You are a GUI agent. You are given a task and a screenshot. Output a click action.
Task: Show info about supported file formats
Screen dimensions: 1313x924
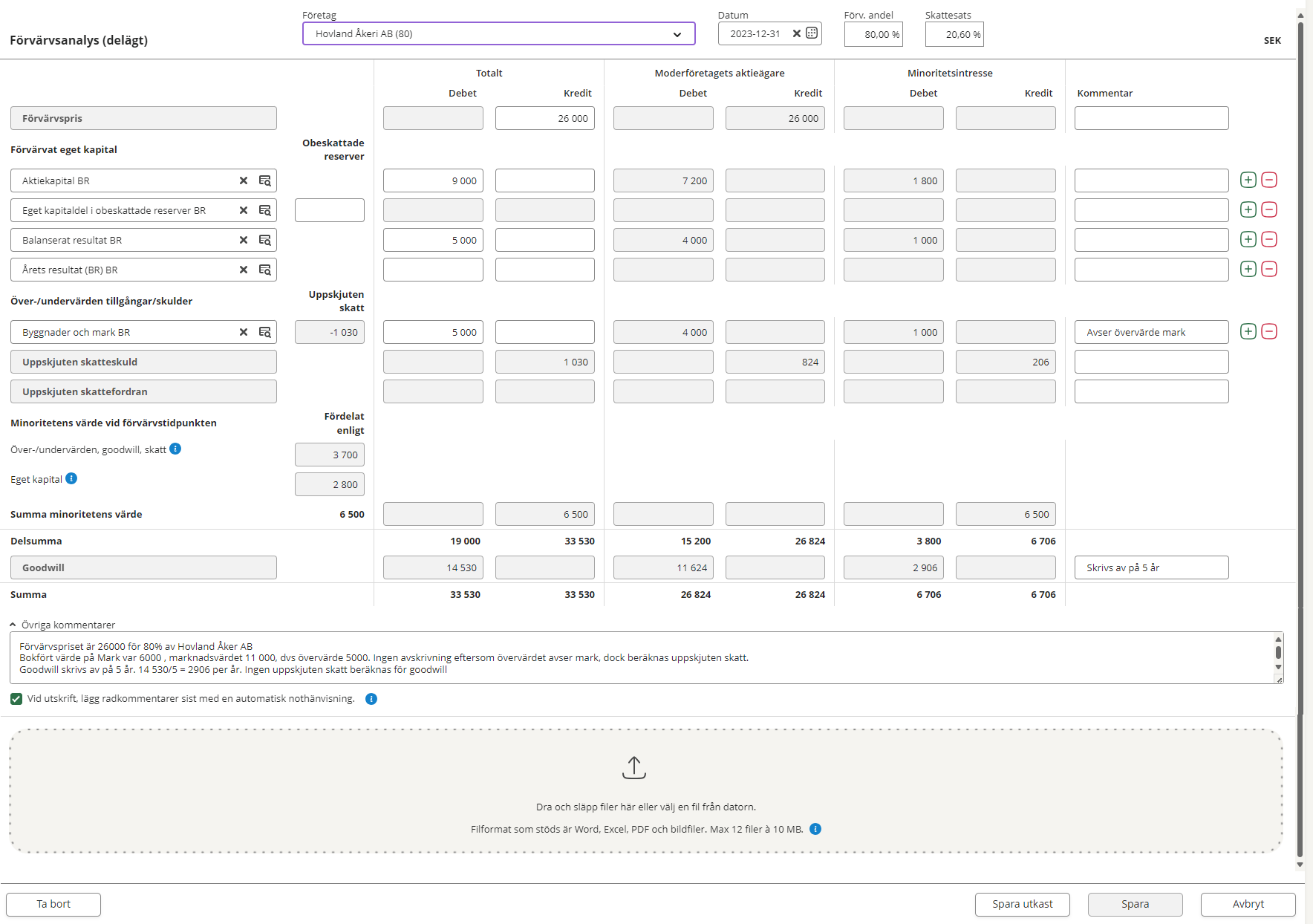(815, 829)
